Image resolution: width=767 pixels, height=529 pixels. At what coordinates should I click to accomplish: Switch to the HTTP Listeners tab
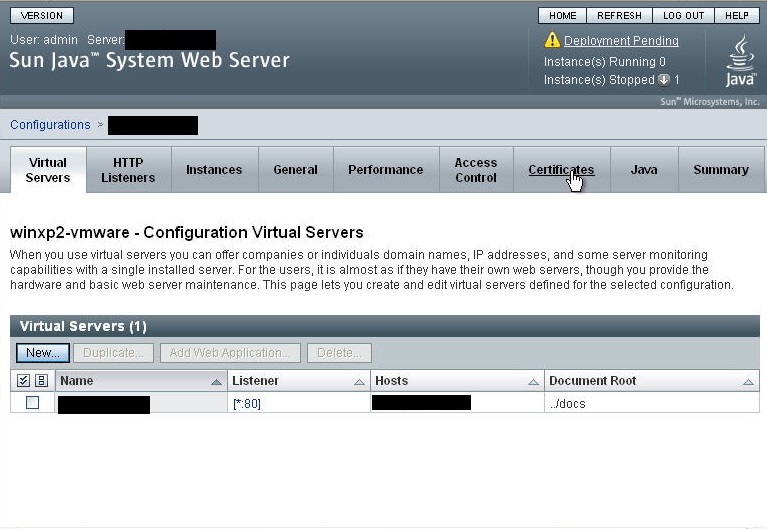coord(128,170)
